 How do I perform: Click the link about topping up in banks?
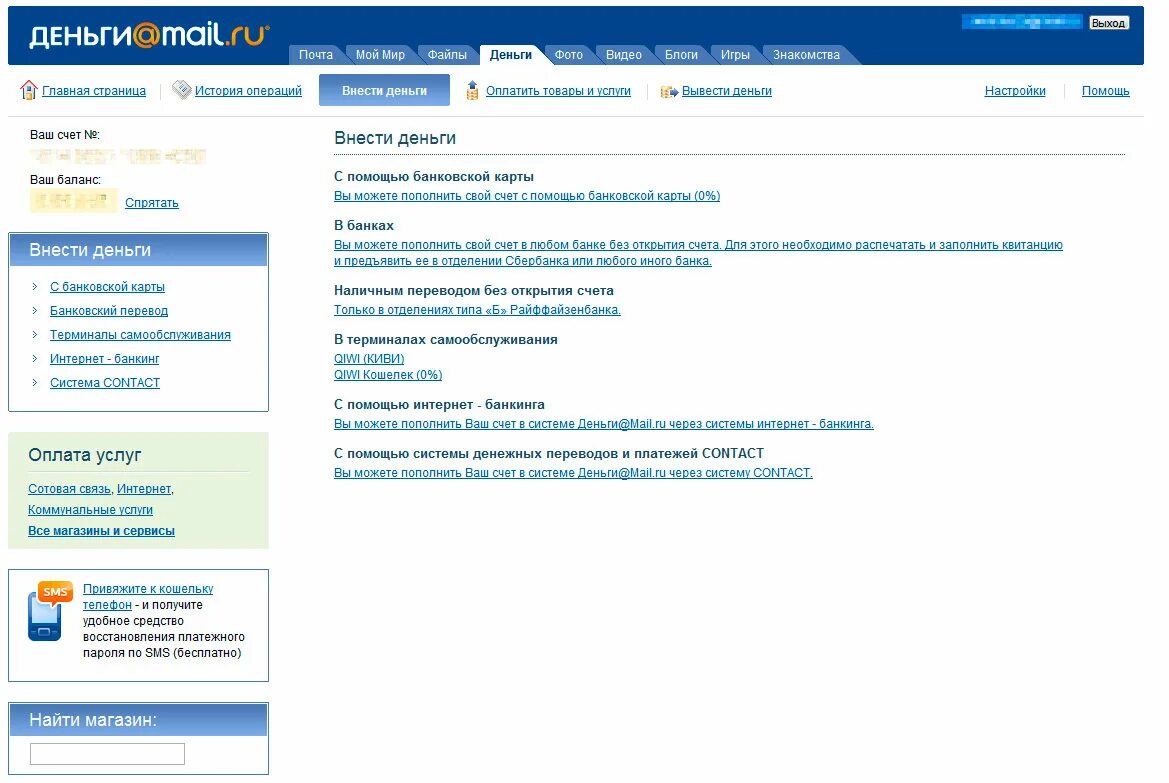[698, 253]
